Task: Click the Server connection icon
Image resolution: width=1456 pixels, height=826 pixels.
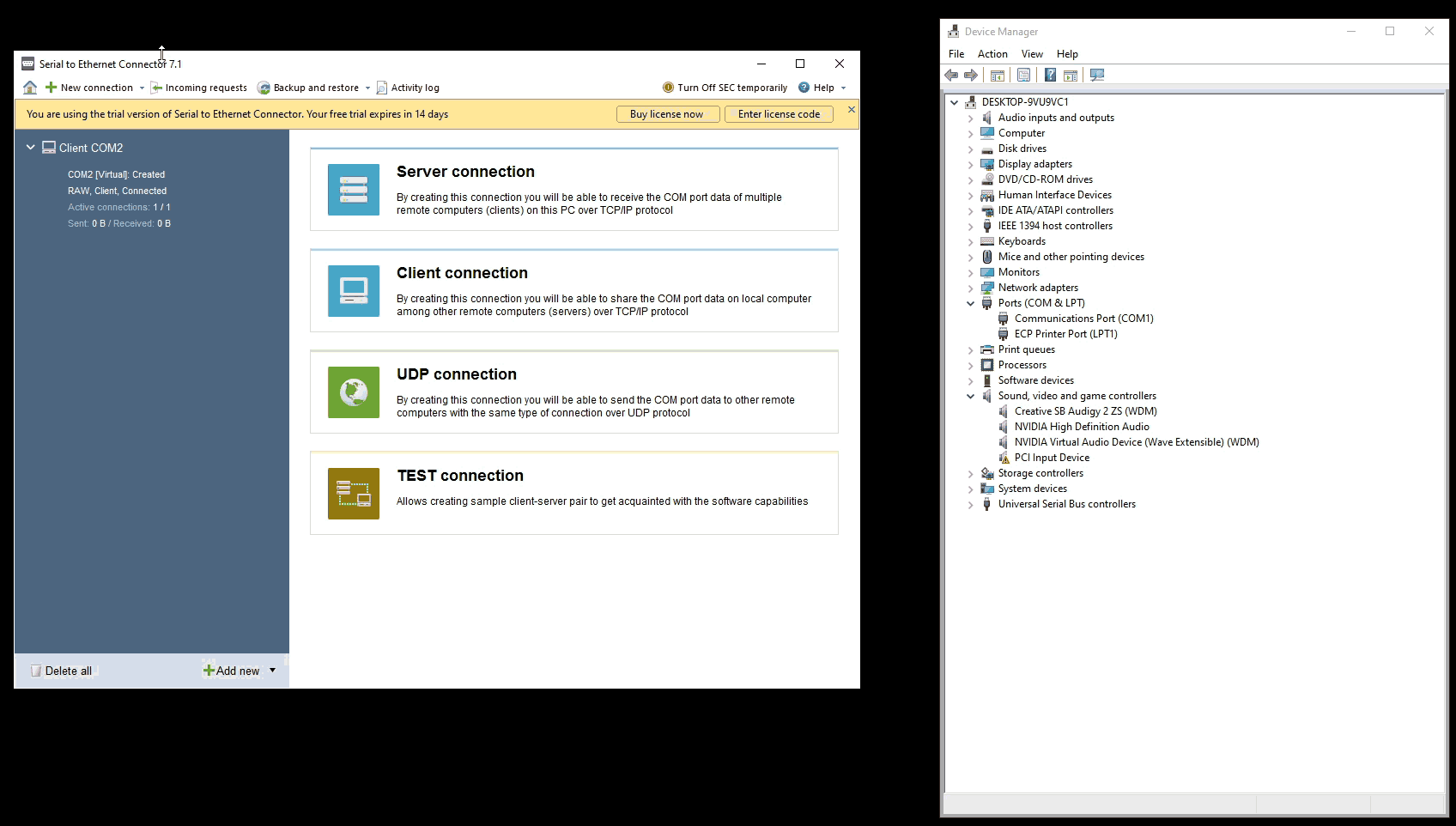Action: pos(354,190)
